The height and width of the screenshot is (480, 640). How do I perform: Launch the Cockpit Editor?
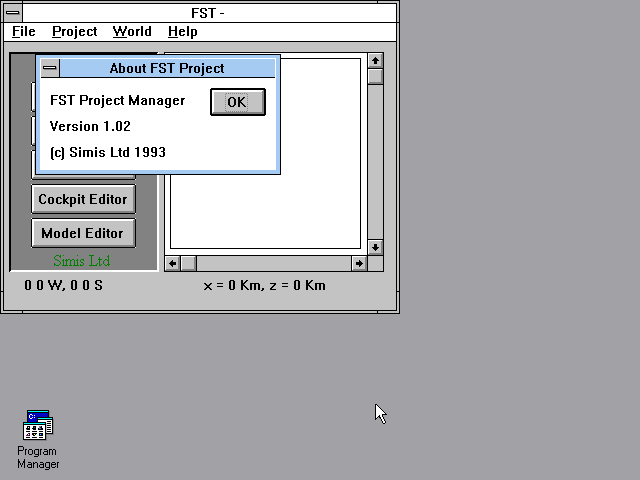point(83,199)
